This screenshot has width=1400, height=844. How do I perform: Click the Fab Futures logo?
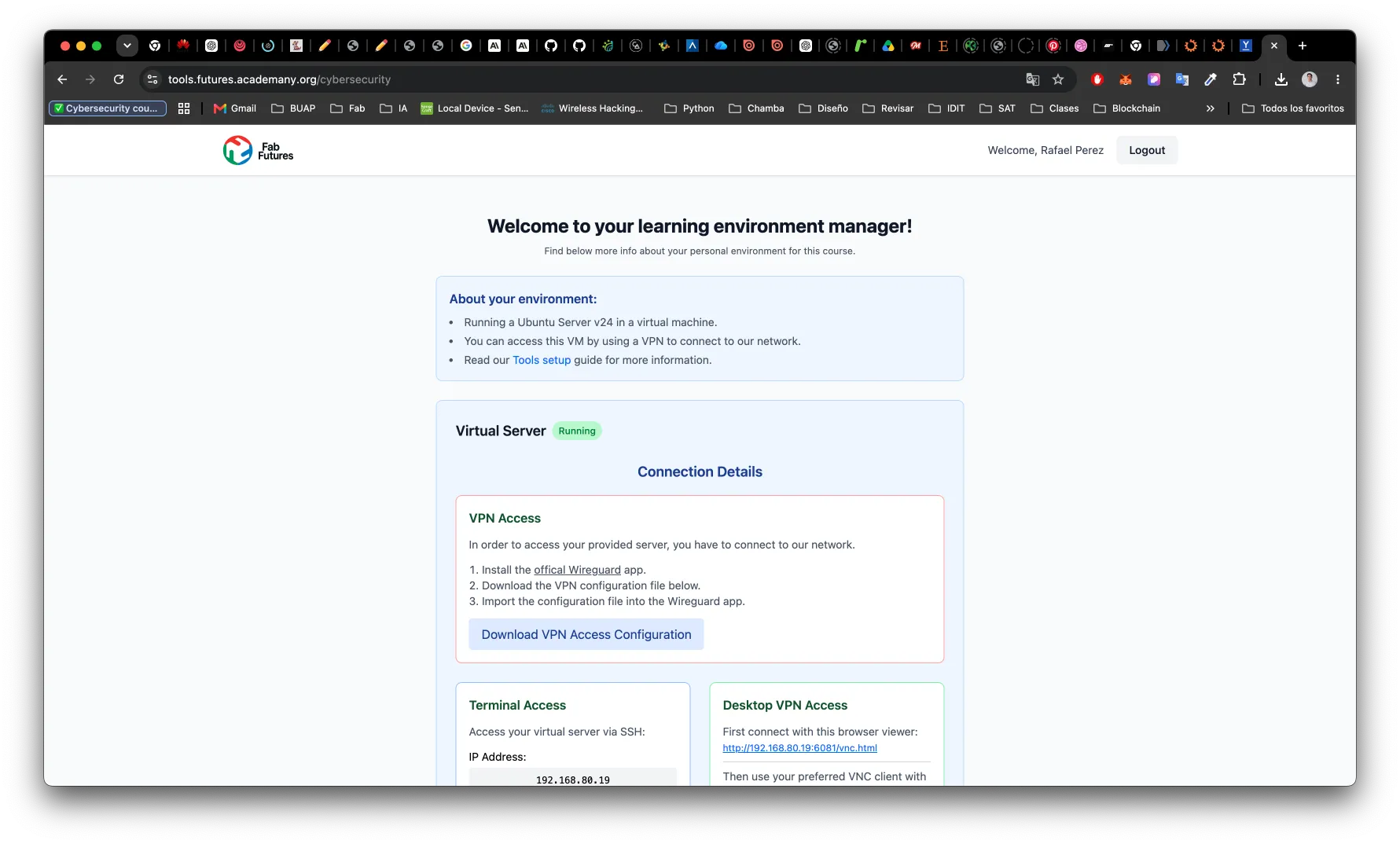pos(258,150)
